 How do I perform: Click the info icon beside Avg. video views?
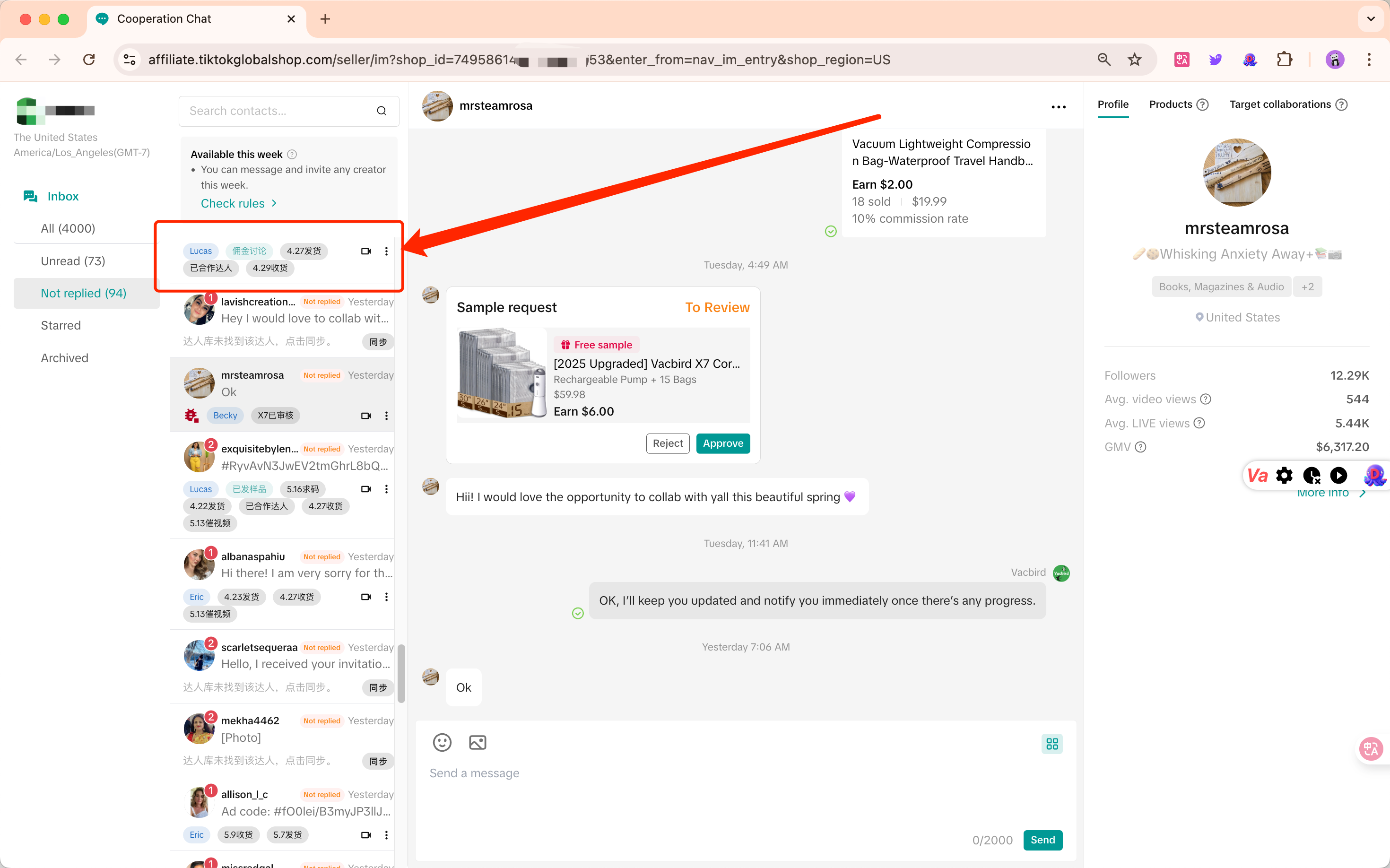point(1206,399)
